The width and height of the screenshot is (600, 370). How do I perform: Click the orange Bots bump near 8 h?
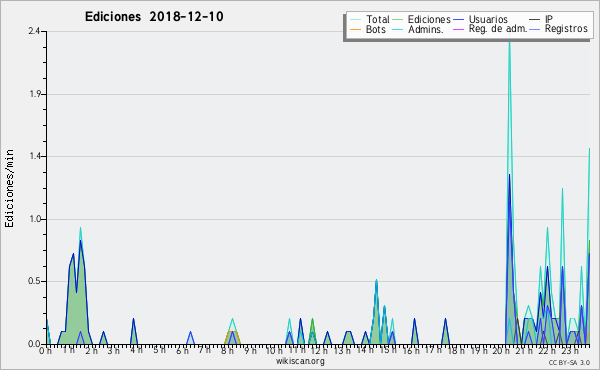[232, 337]
